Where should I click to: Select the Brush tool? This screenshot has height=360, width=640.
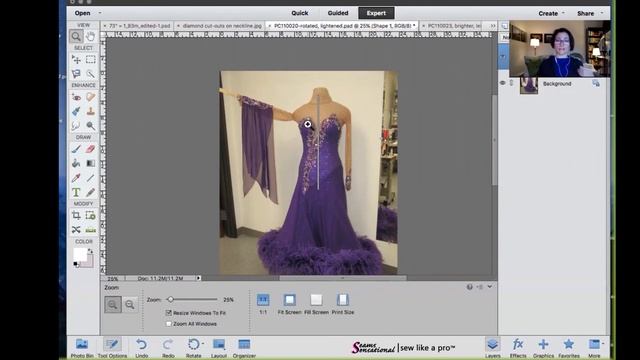(x=76, y=149)
